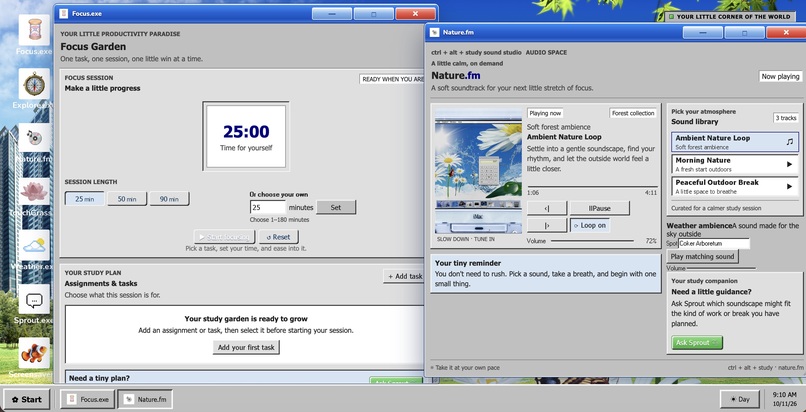Reset the focus timer
The width and height of the screenshot is (806, 412).
[x=279, y=237]
